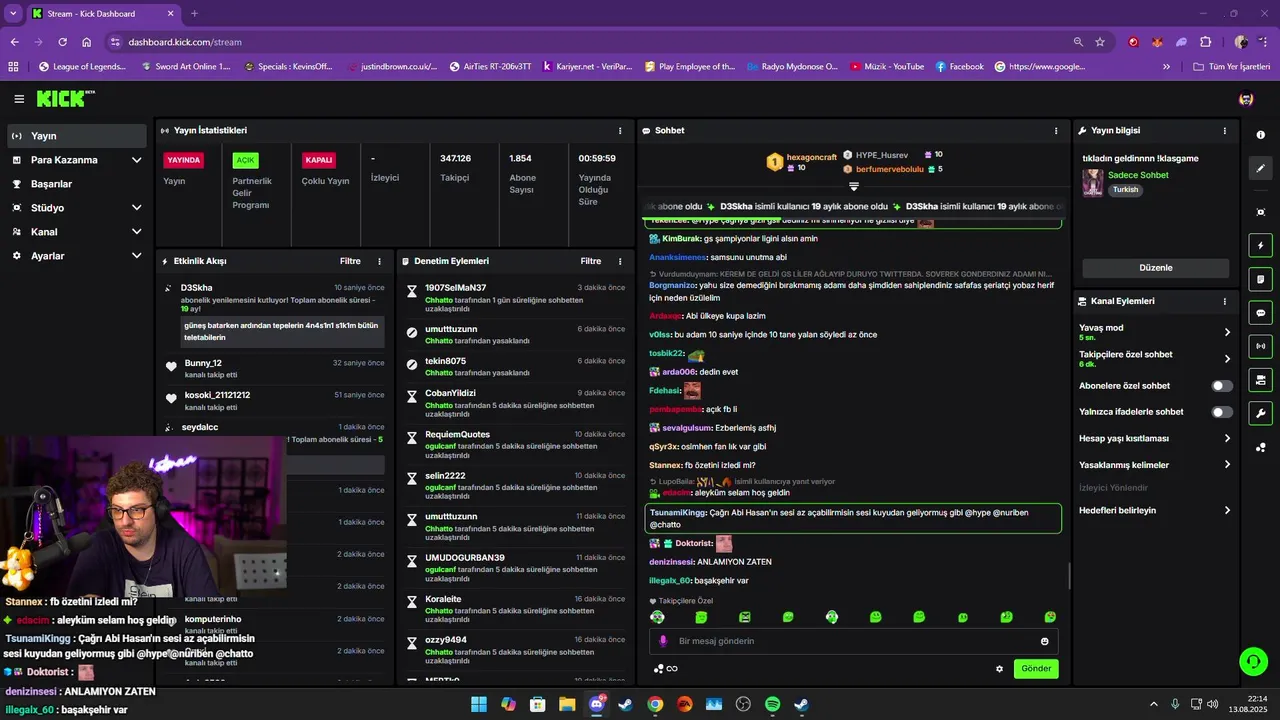Viewport: 1280px width, 720px height.
Task: Click the green support headset bubble
Action: tap(1252, 661)
